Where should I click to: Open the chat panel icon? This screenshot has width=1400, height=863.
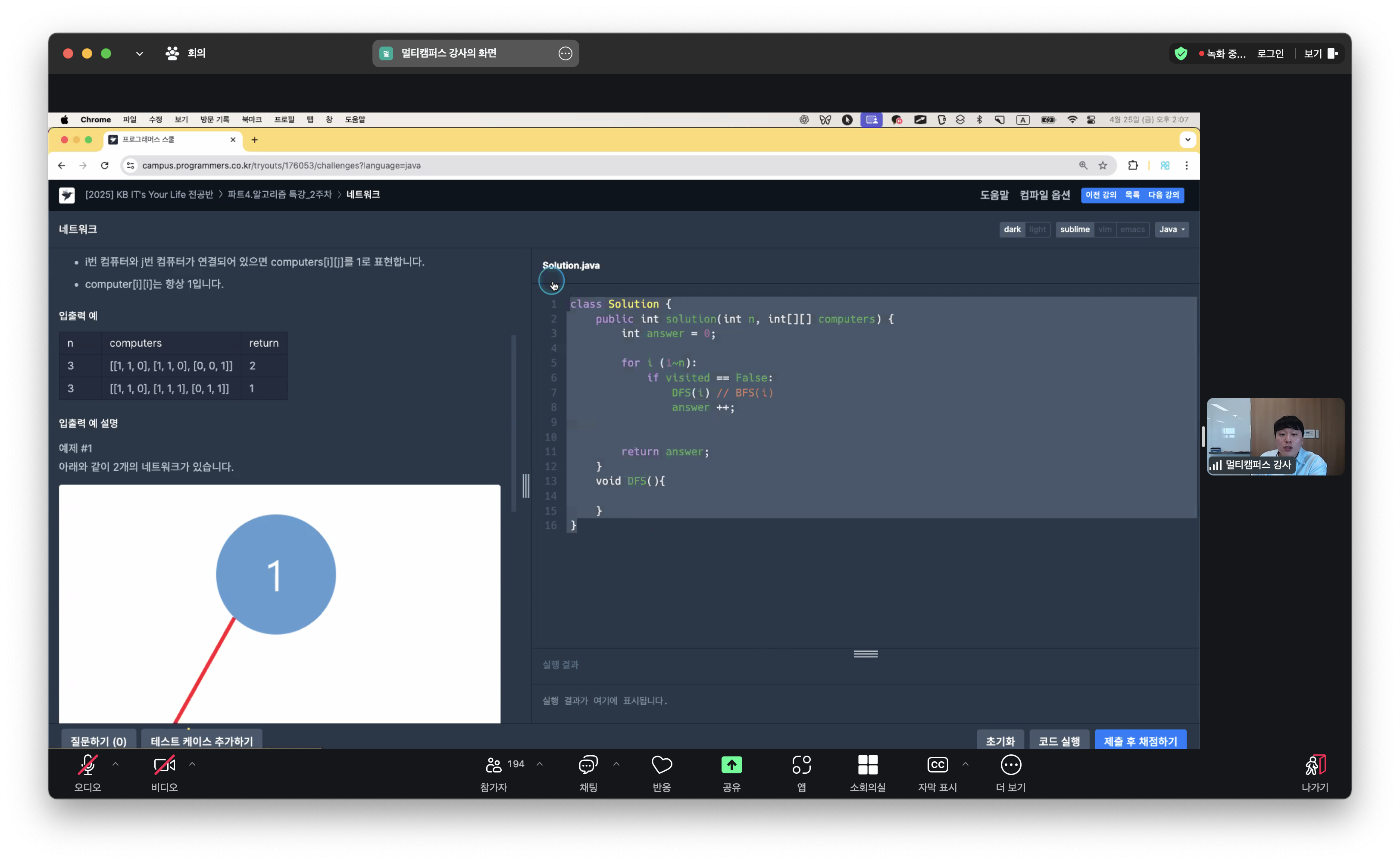click(x=588, y=765)
